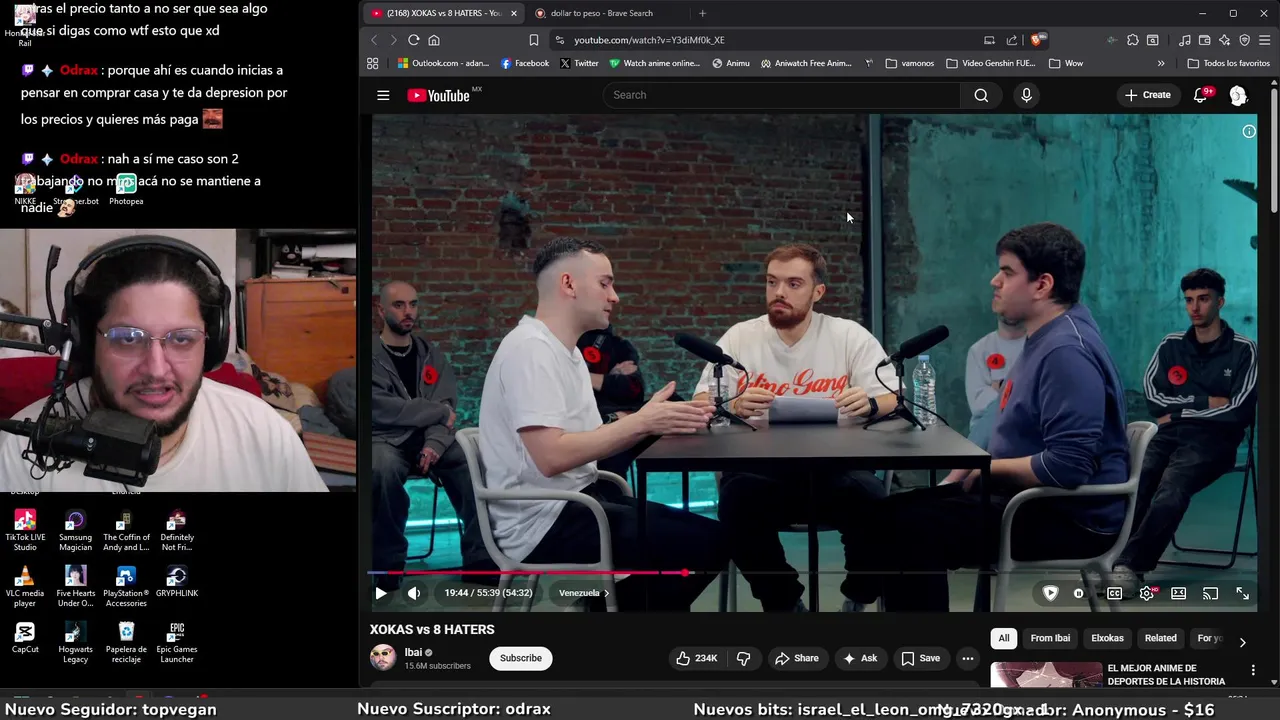Open the Todos los favoritos folder
Image resolution: width=1280 pixels, height=720 pixels.
(x=1228, y=63)
